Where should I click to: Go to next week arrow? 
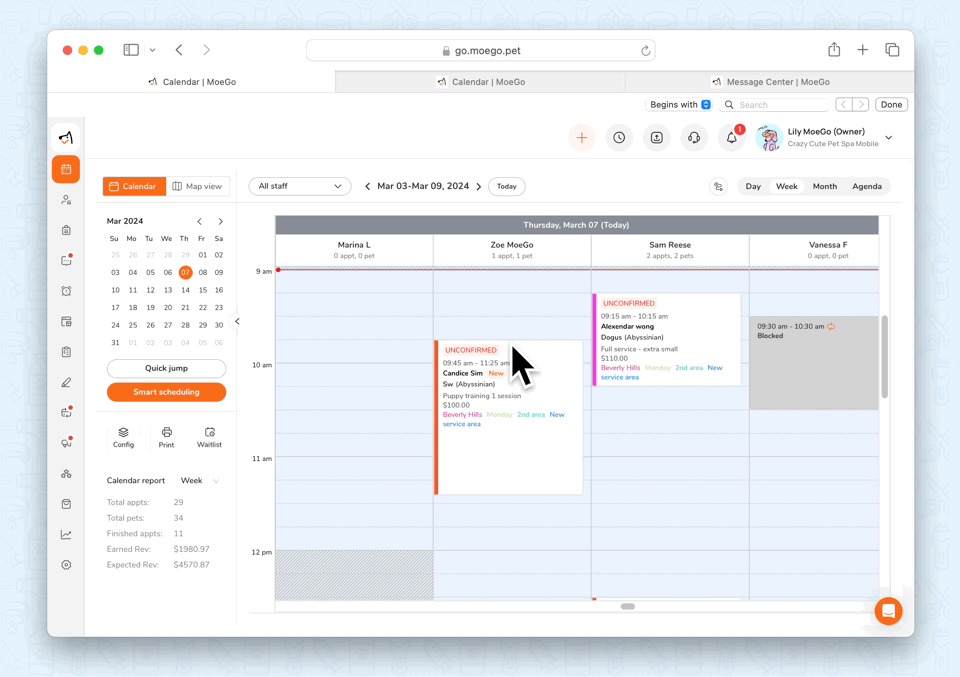point(479,186)
